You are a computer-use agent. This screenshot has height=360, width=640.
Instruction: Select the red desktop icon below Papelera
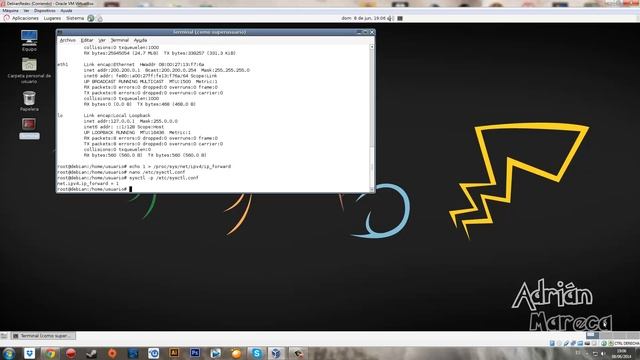click(29, 124)
